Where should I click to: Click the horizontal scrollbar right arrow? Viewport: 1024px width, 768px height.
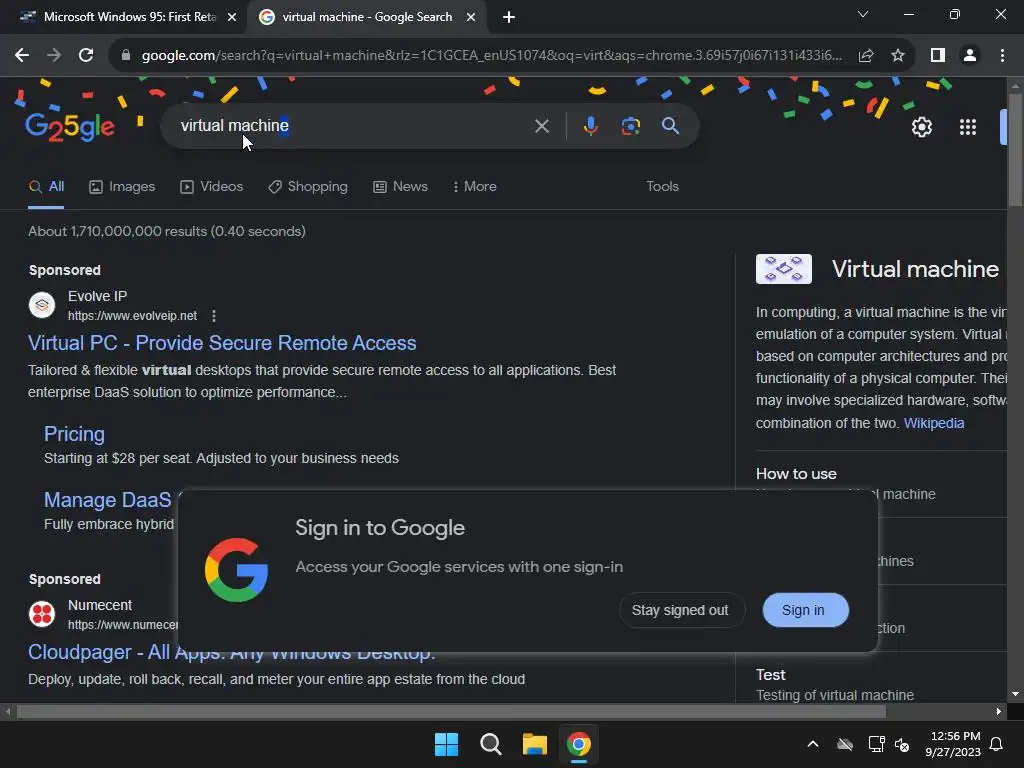click(x=999, y=712)
